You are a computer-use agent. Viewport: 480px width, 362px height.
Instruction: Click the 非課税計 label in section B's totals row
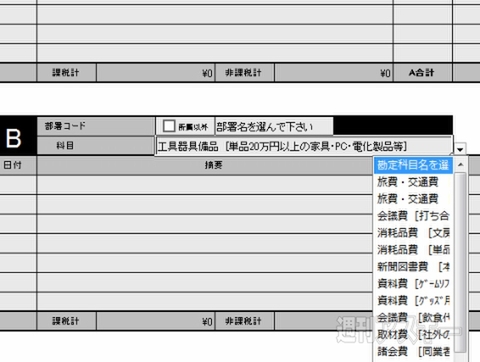coord(244,321)
